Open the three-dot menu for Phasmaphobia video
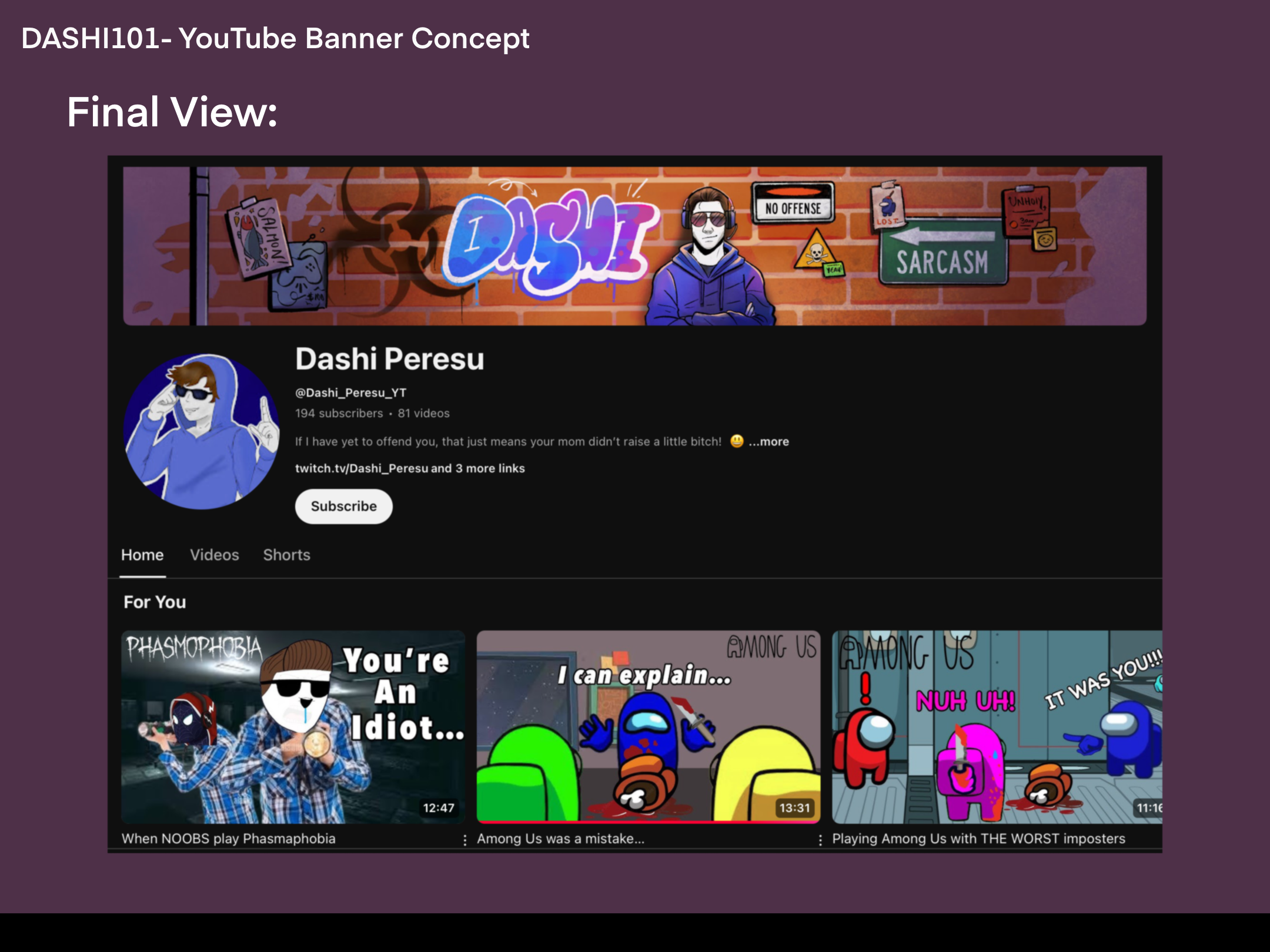The image size is (1270, 952). click(465, 840)
